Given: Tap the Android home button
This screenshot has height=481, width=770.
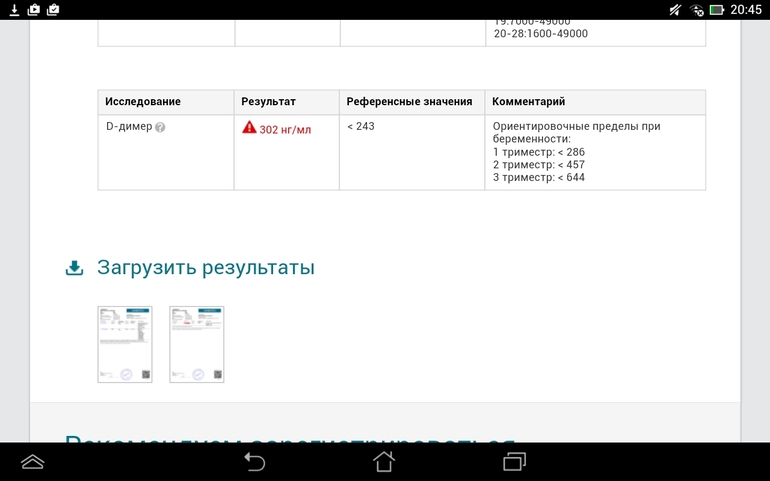Looking at the screenshot, I should (x=384, y=461).
